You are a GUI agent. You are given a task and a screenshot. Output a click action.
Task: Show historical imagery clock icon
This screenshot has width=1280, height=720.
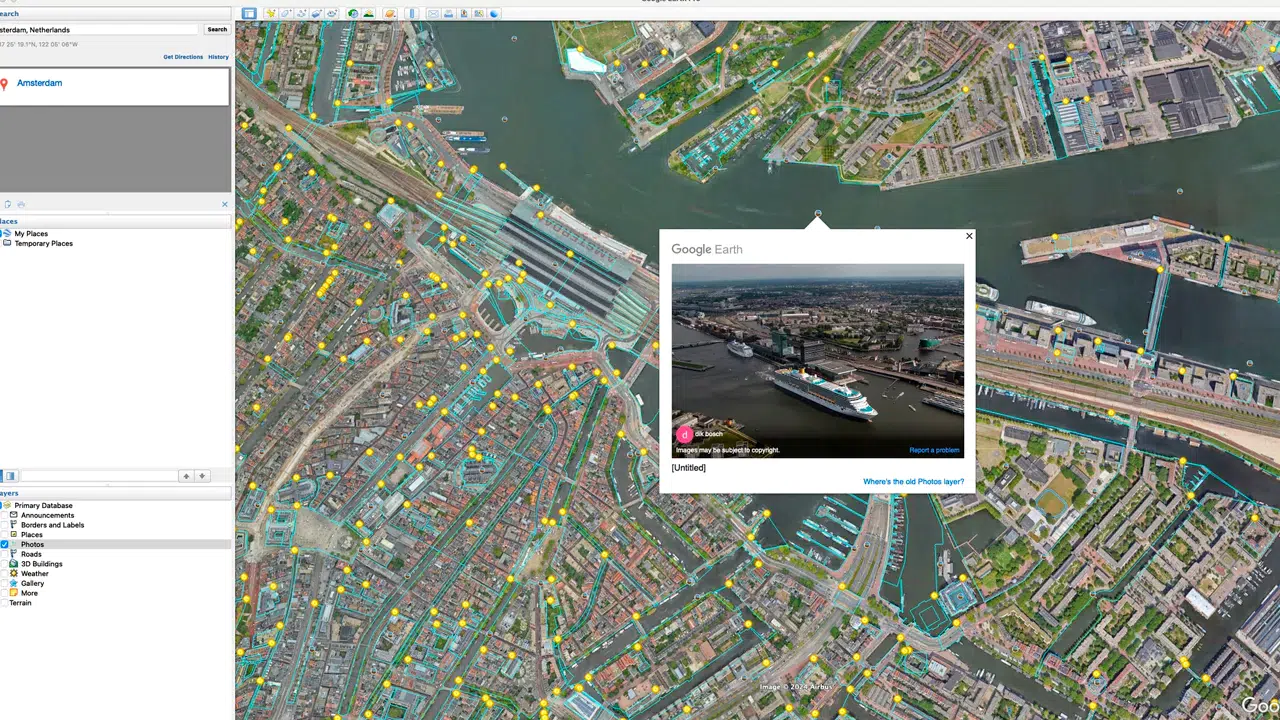coord(353,14)
